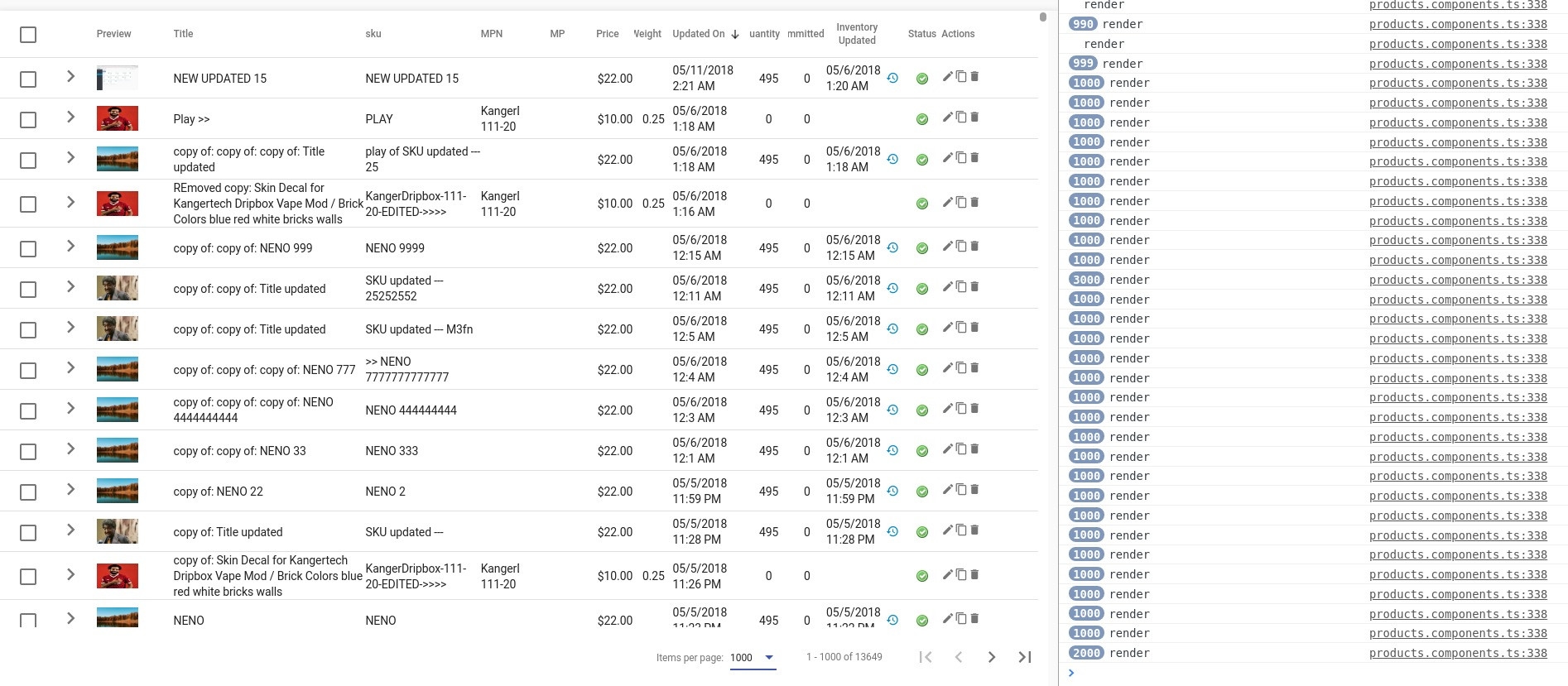
Task: Select checkbox for SKU updated — M3fn row
Action: click(28, 329)
